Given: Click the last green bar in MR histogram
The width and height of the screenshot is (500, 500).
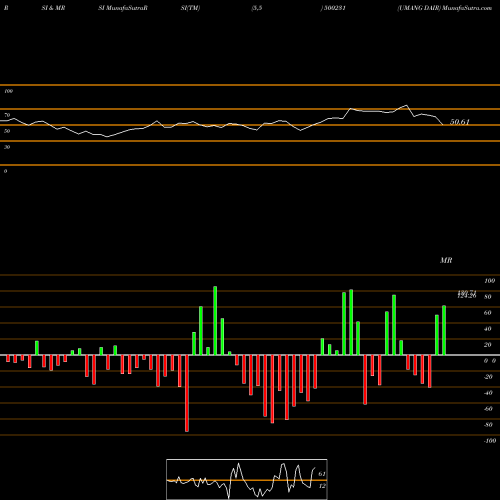Looking at the screenshot, I should coord(444,330).
